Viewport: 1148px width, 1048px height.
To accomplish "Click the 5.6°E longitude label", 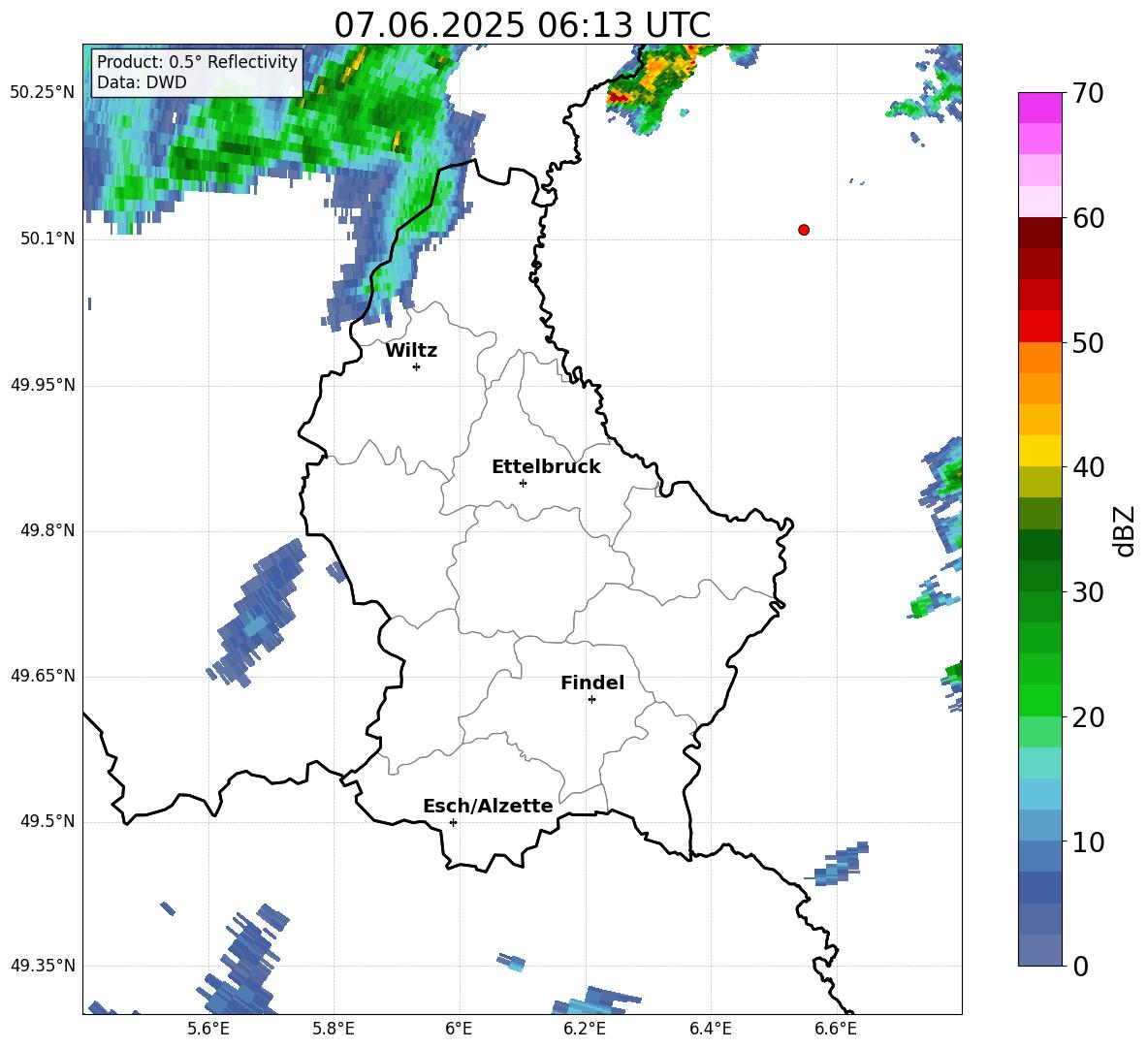I will [208, 1029].
